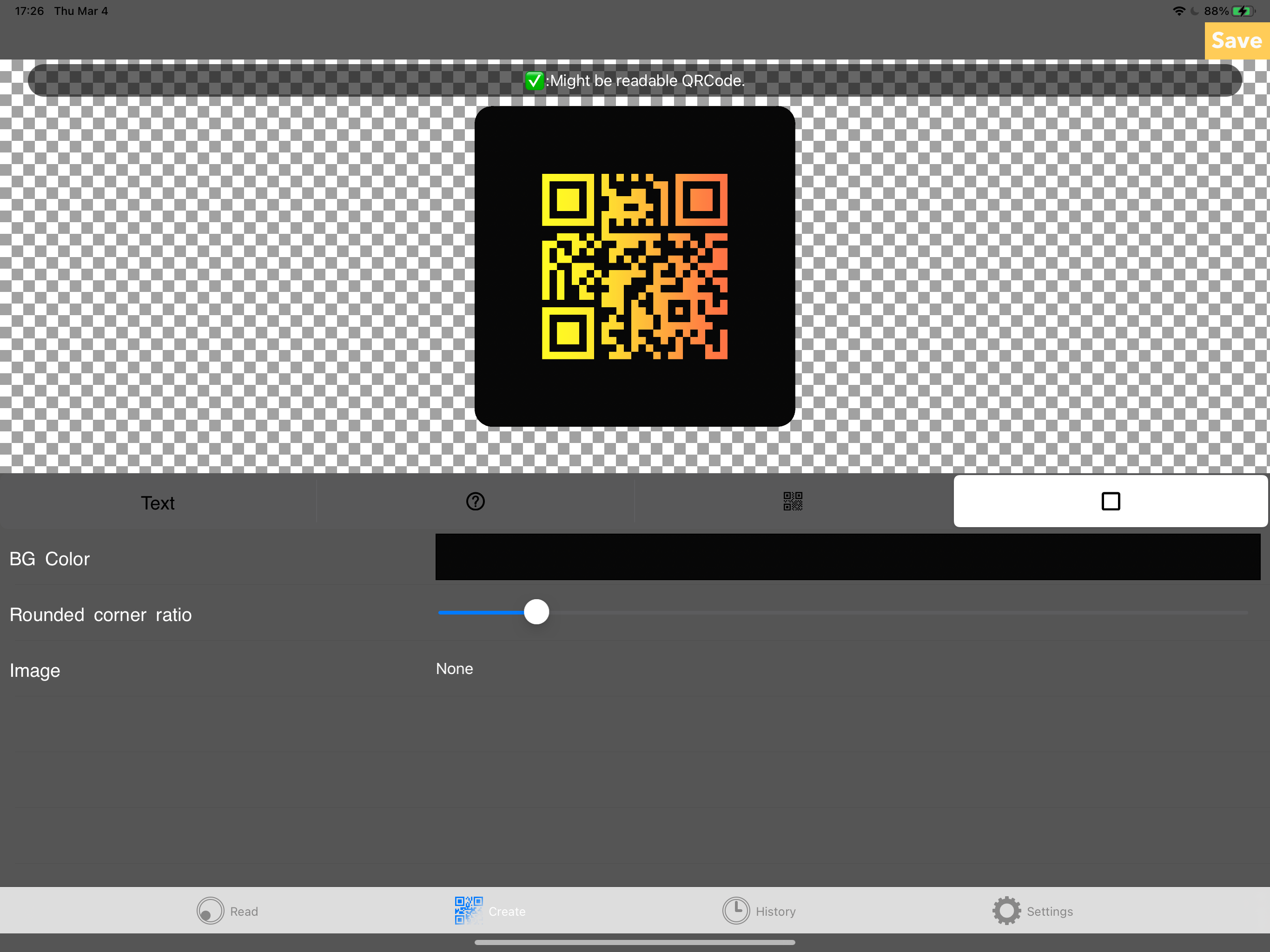Adjust the Rounded corner ratio slider knob
The image size is (1270, 952).
point(536,612)
